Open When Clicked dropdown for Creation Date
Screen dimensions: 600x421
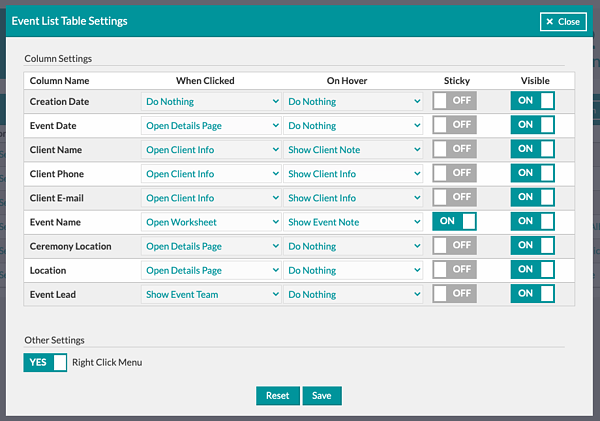tap(212, 101)
